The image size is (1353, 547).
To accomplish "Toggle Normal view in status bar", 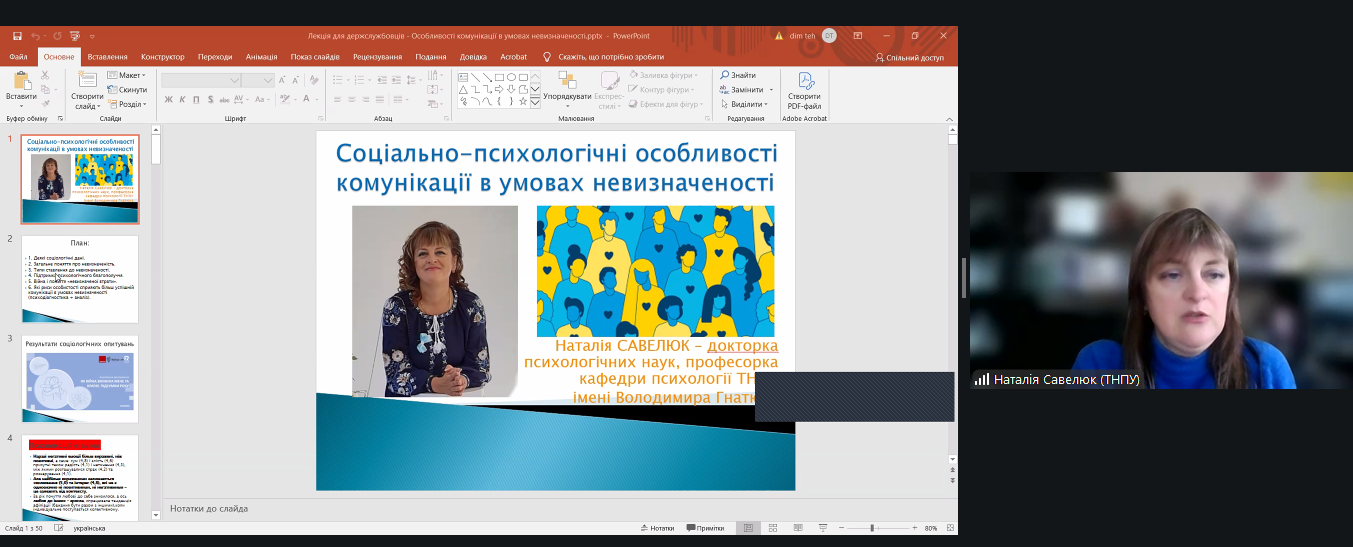I will (746, 528).
